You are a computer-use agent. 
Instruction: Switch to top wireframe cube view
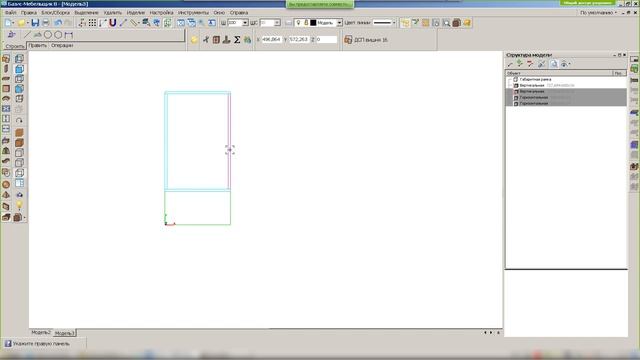click(19, 59)
